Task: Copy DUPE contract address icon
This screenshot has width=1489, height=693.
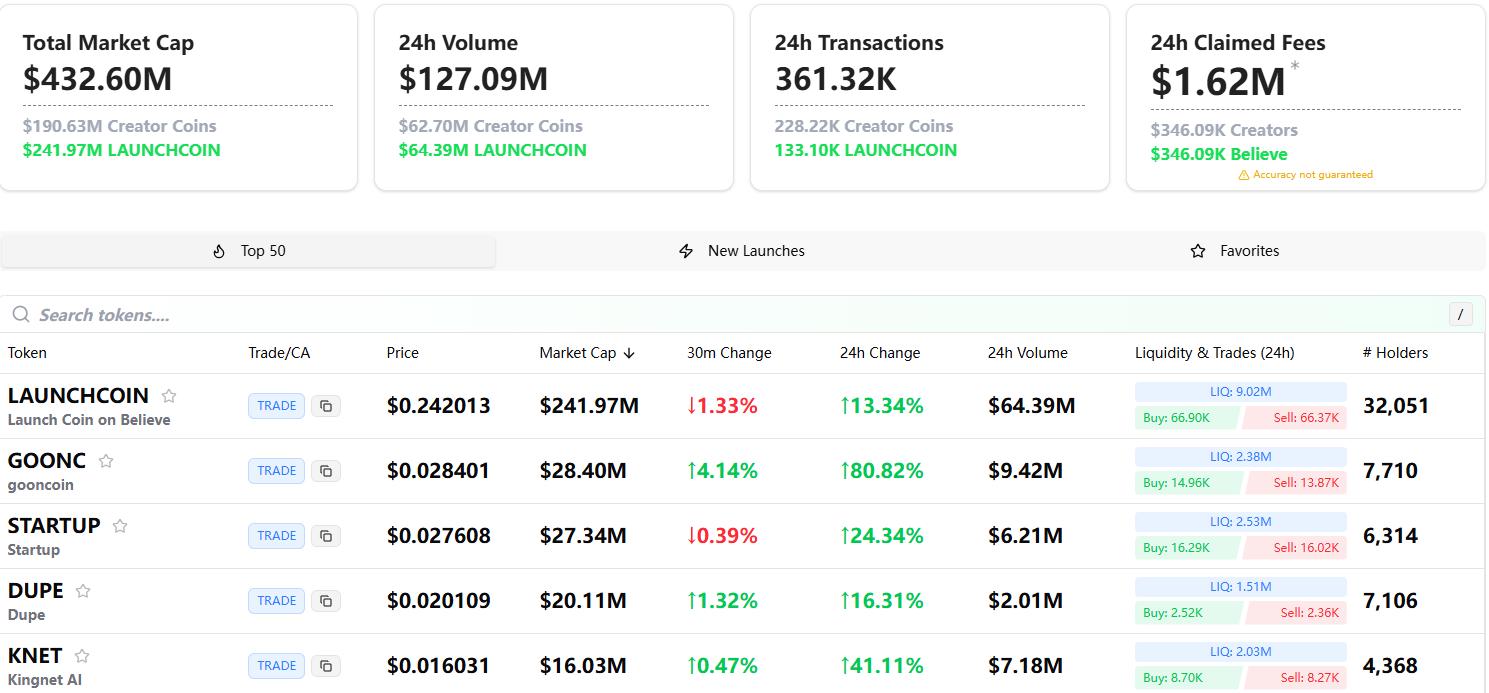Action: click(x=326, y=601)
